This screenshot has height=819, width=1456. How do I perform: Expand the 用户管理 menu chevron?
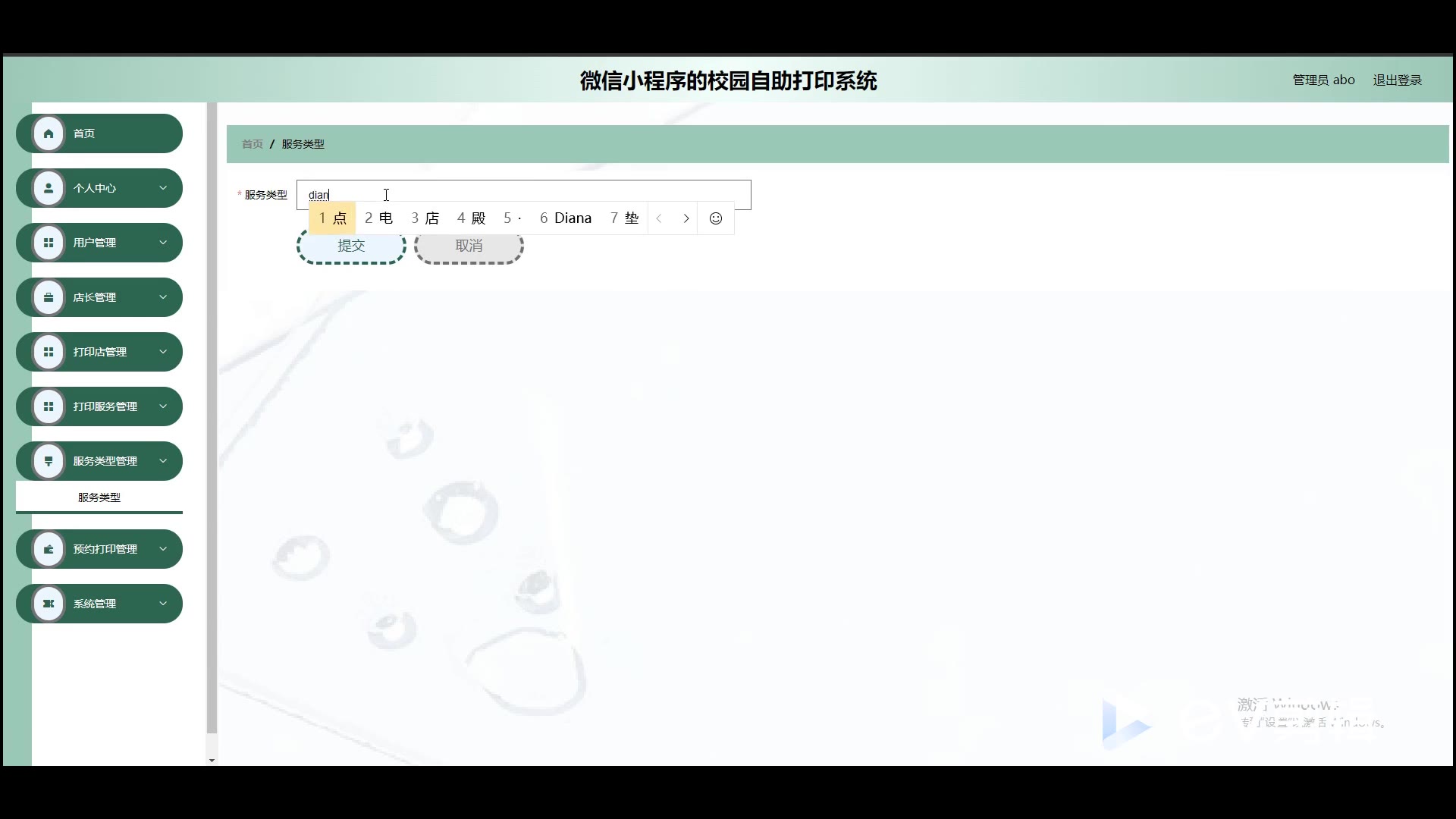point(163,243)
